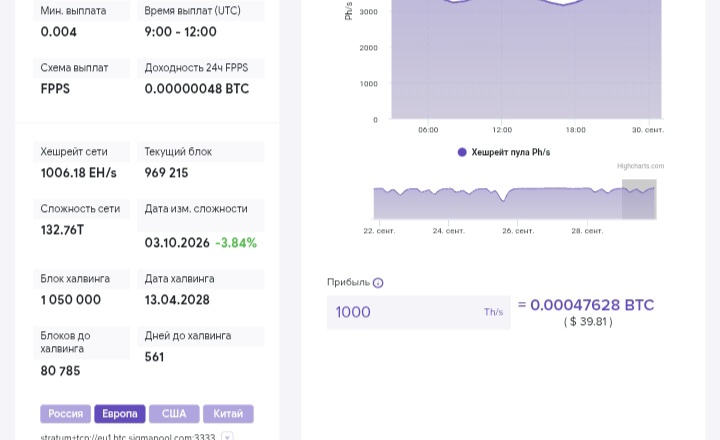Click the navigator dip near 26 сент.
720x440 pixels.
(504, 198)
